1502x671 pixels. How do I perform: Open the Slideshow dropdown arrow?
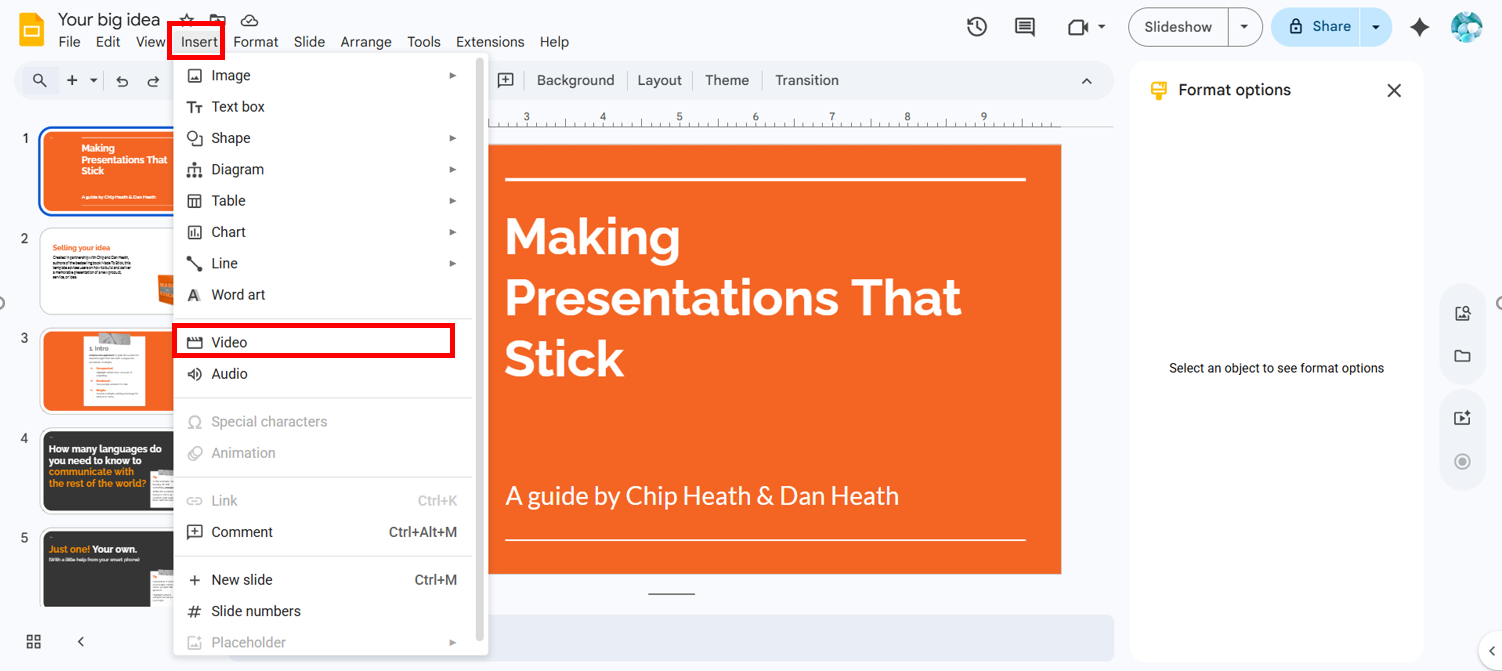pyautogui.click(x=1244, y=27)
